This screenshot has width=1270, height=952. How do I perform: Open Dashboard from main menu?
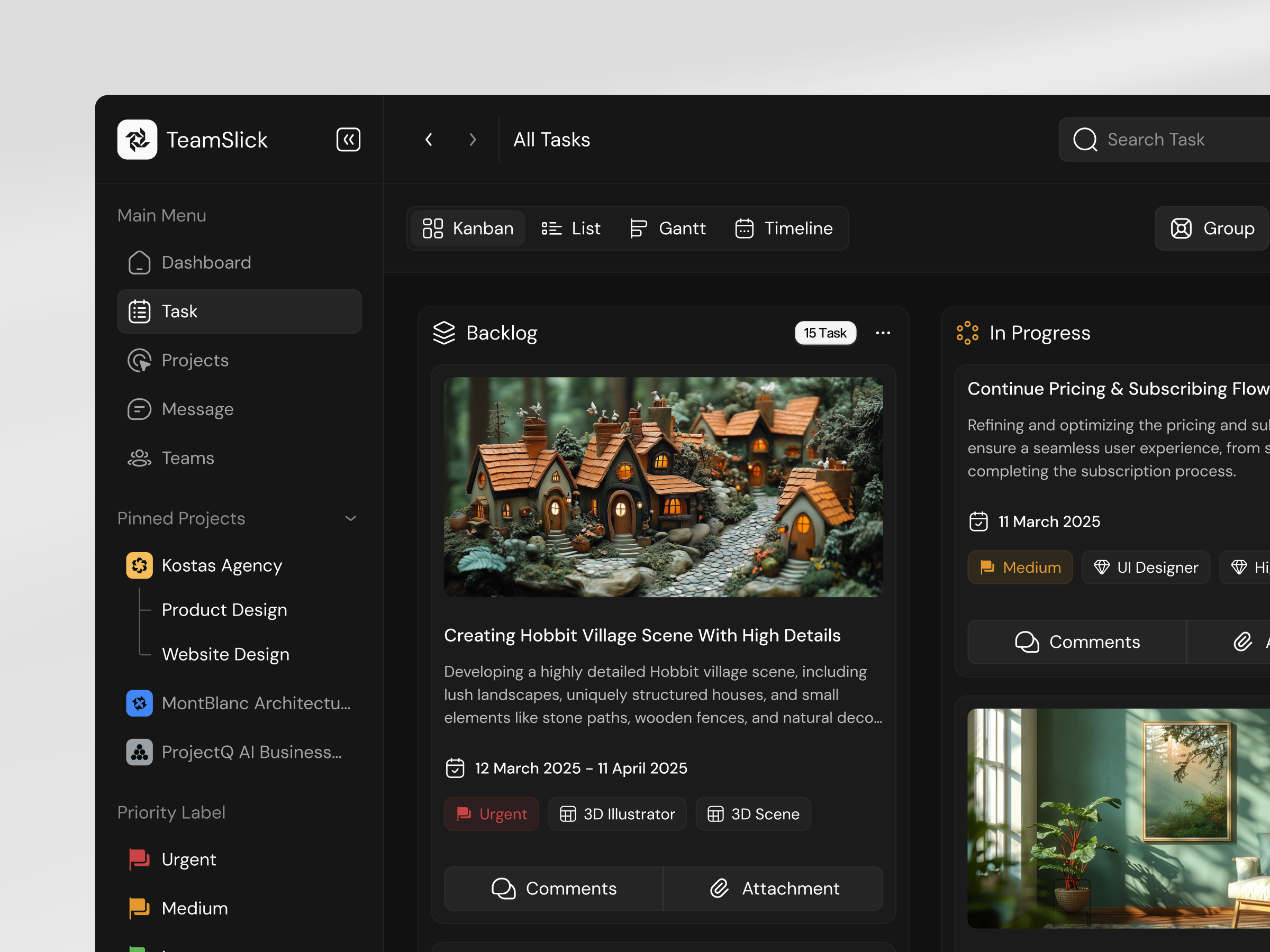[x=239, y=262]
